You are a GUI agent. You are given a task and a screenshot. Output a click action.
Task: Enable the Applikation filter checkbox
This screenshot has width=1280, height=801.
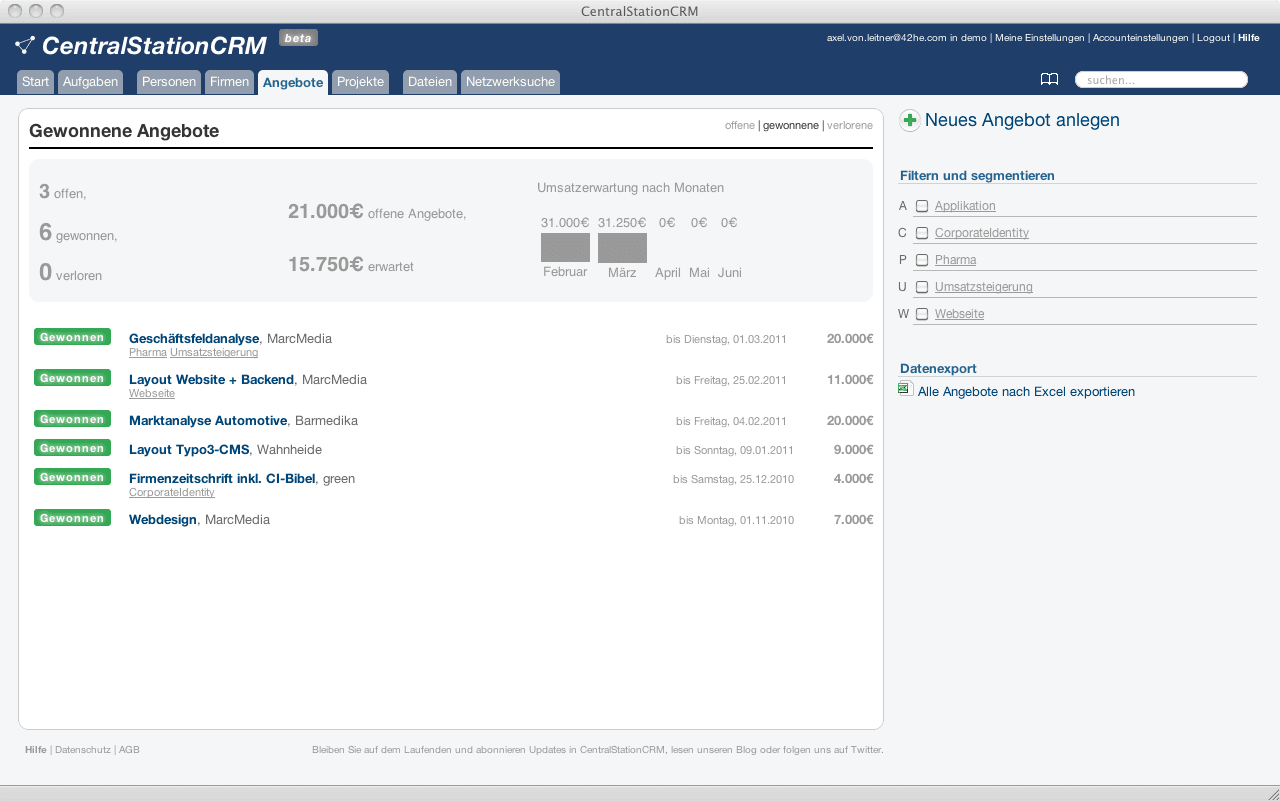pos(922,206)
